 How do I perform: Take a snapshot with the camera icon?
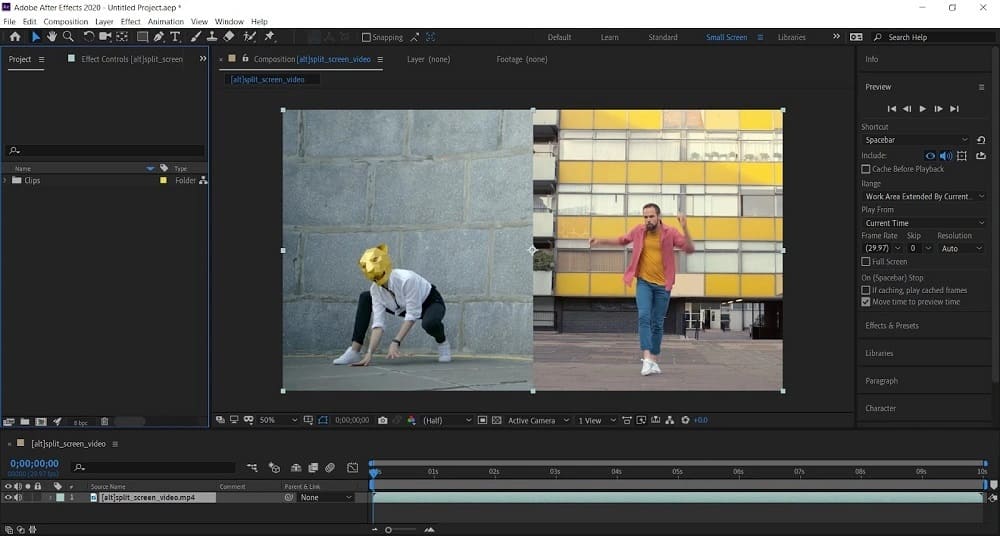click(383, 421)
